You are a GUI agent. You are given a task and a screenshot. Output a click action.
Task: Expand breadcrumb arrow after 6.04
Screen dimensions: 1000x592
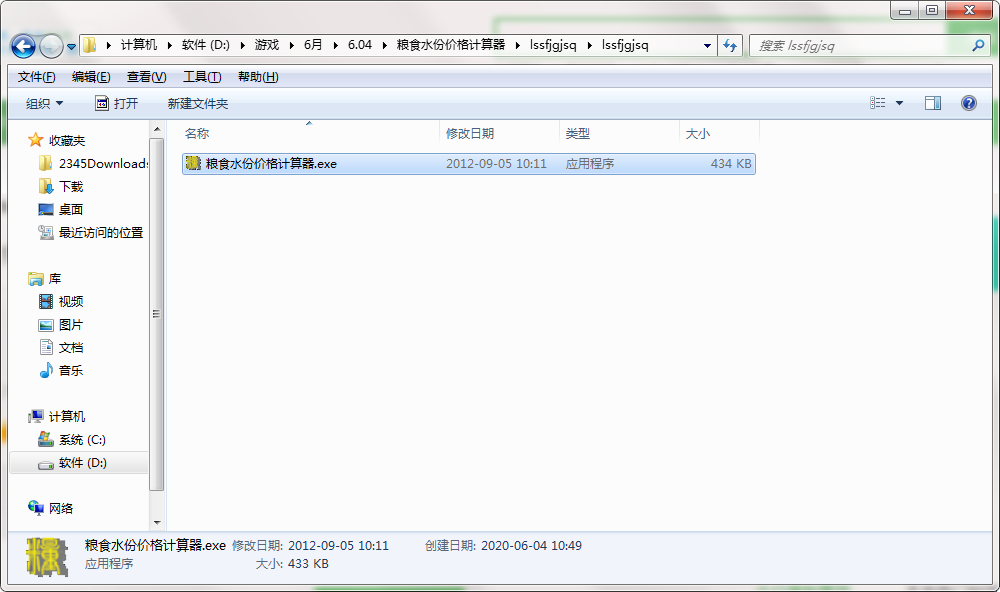click(x=385, y=45)
